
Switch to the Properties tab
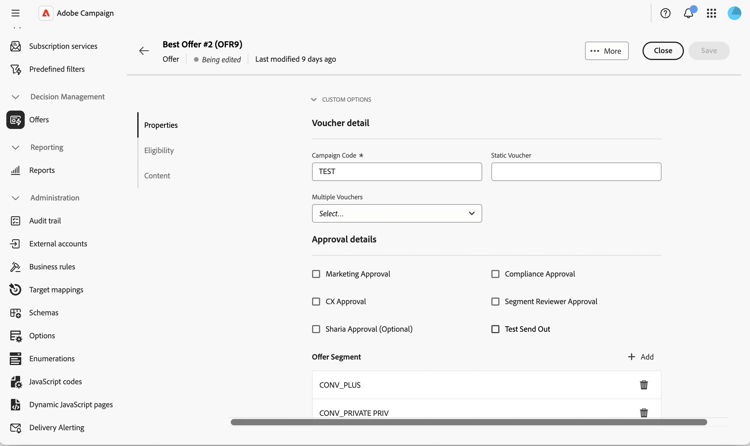[x=161, y=125]
